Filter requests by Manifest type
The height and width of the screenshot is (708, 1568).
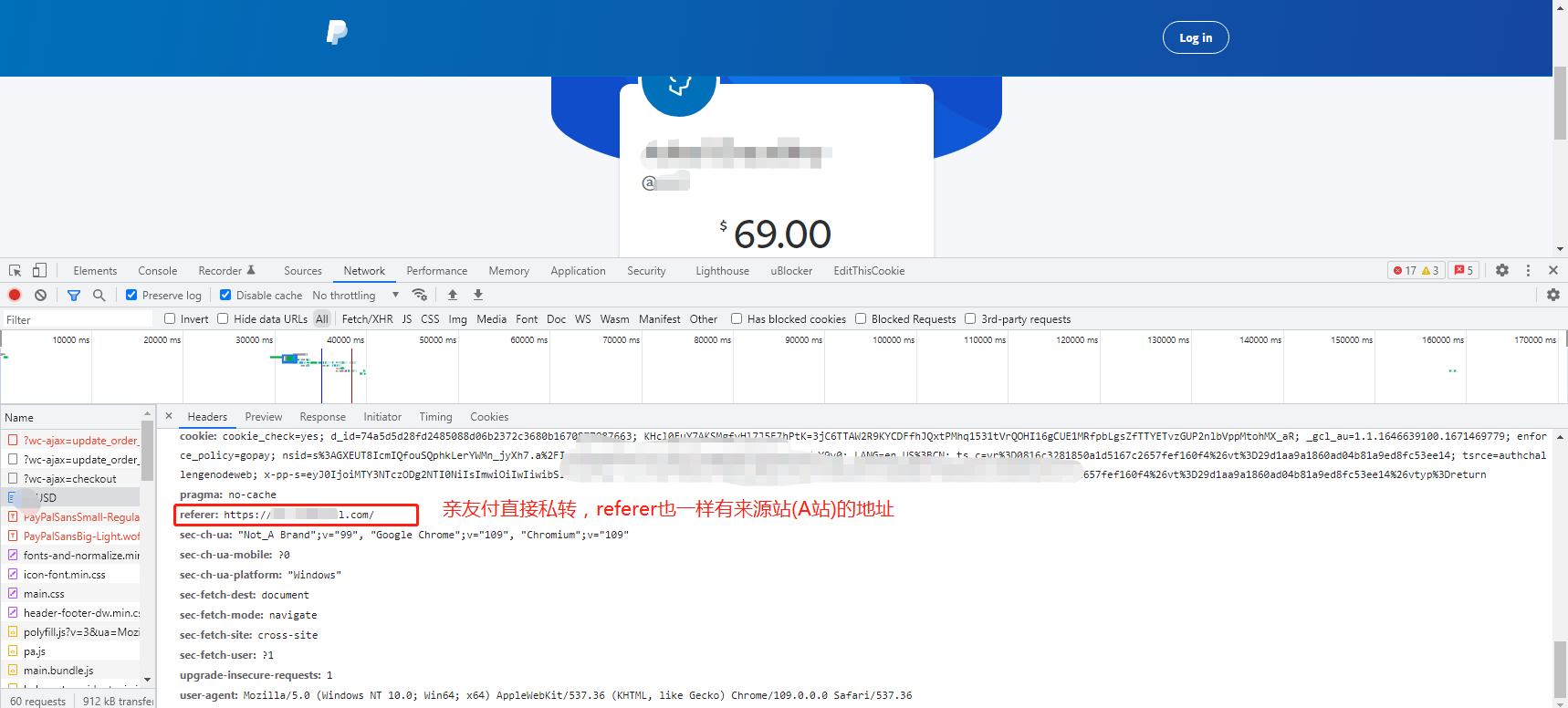pos(660,319)
